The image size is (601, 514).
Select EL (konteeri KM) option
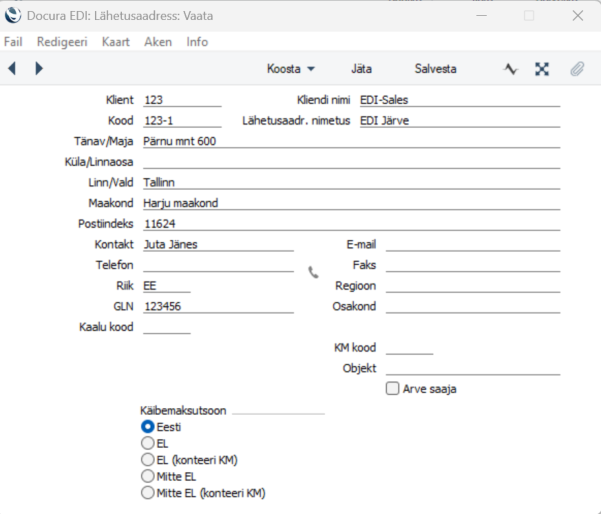(148, 460)
